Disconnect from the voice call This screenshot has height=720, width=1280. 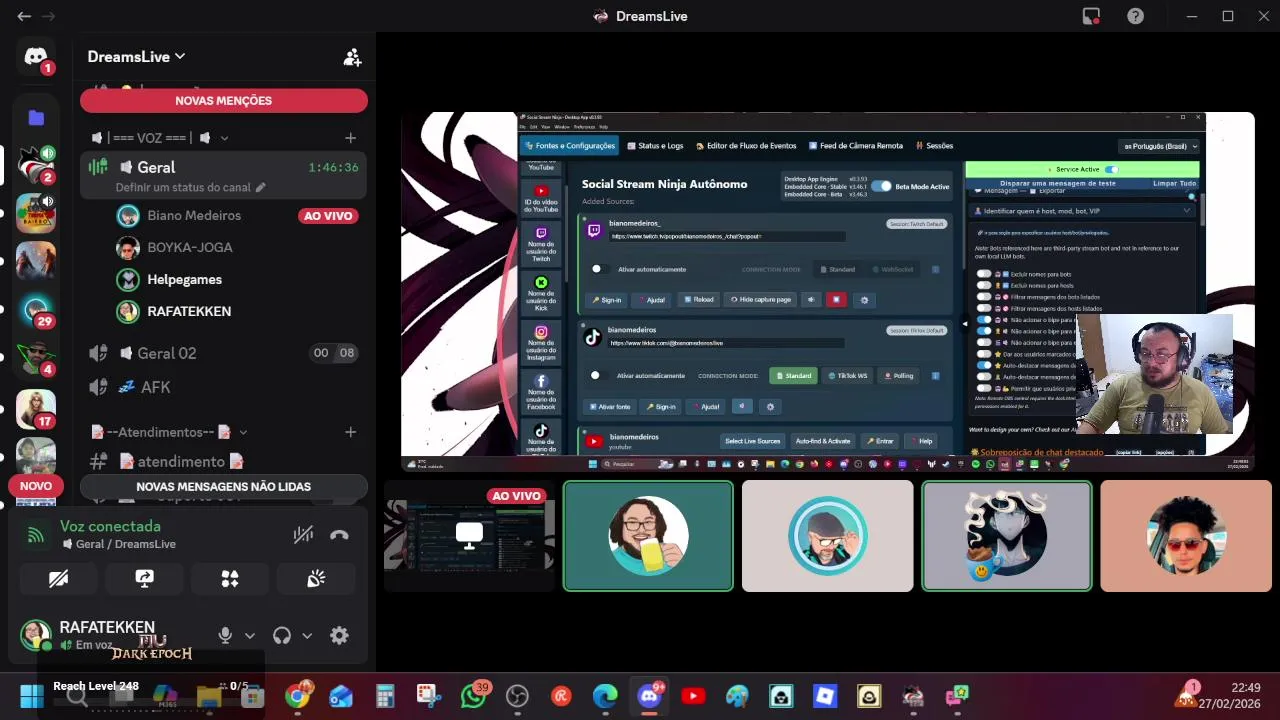coord(339,535)
